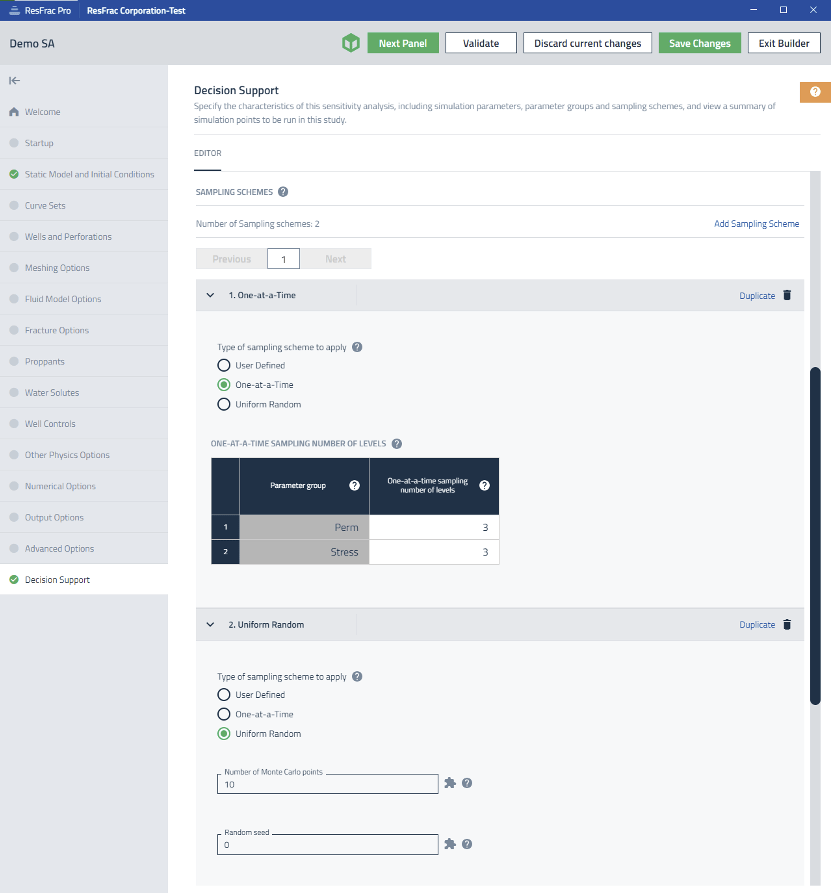Select Uniform Random radio in scheme 1
The width and height of the screenshot is (833, 893).
[x=224, y=404]
